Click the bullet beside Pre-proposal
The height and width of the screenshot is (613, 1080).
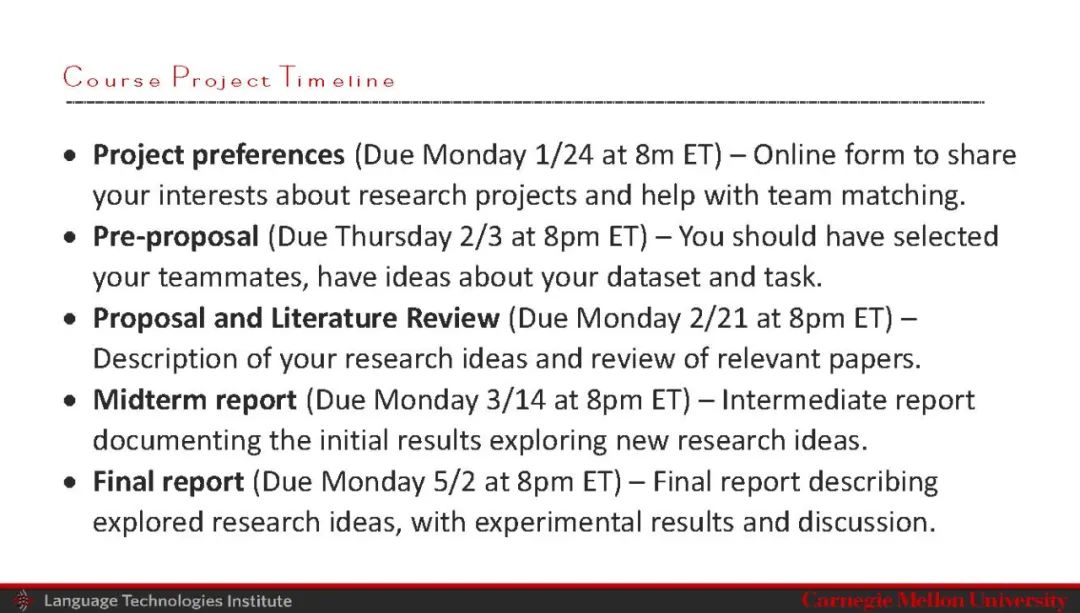(x=69, y=239)
